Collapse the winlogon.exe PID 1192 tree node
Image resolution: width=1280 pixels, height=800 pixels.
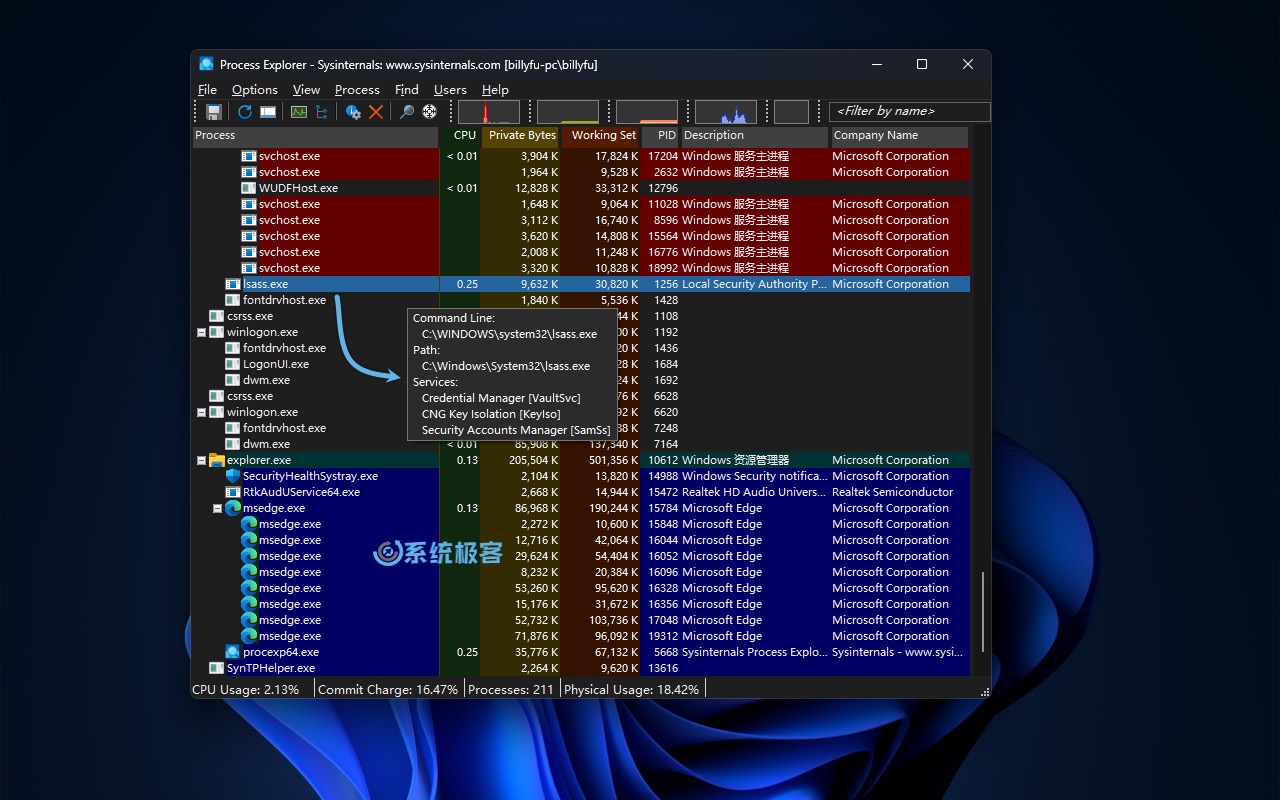pos(202,332)
